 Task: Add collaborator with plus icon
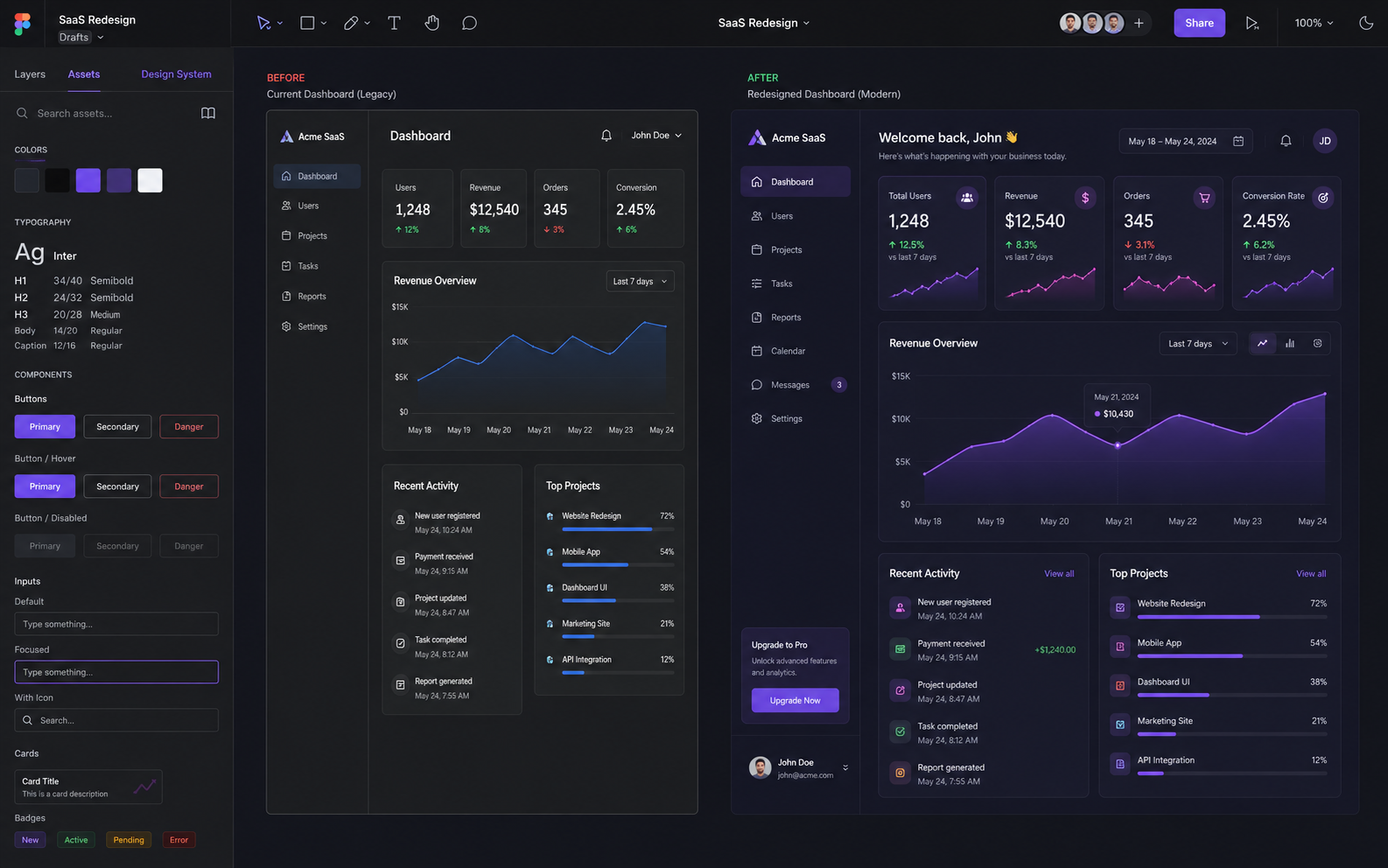[x=1139, y=23]
